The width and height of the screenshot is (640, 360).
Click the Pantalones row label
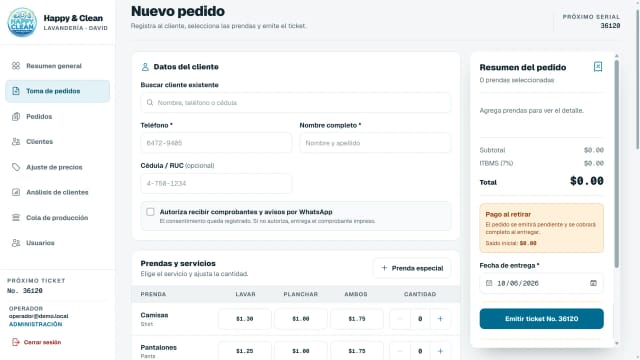(x=158, y=347)
